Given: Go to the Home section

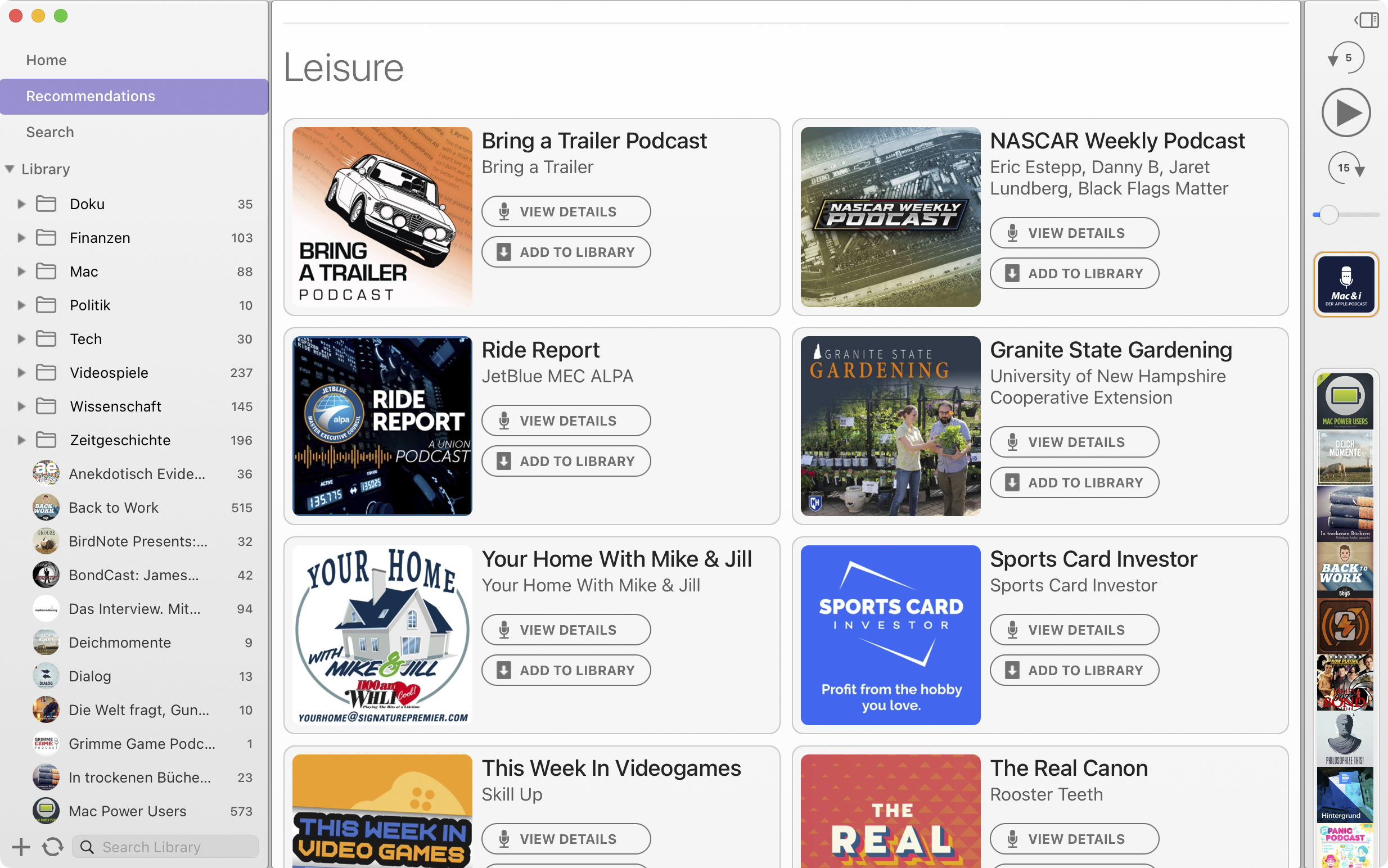Looking at the screenshot, I should click(x=46, y=60).
